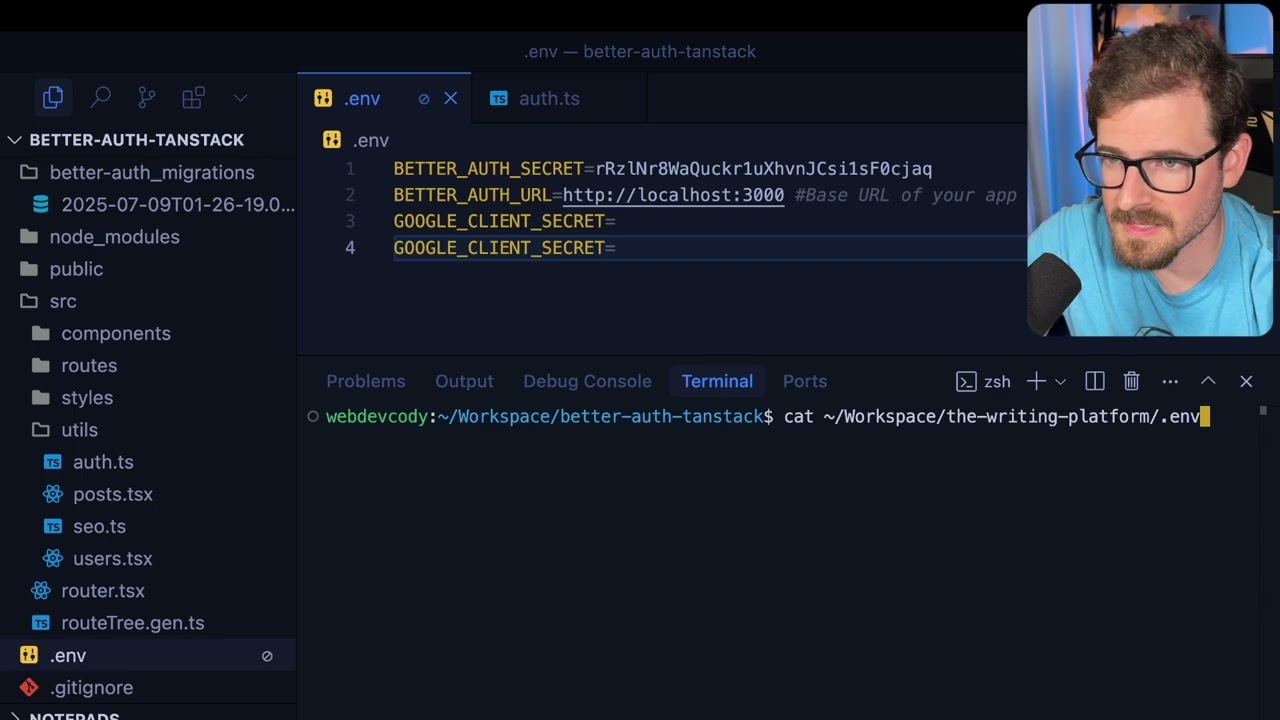This screenshot has height=720, width=1280.
Task: Select the .env file in the explorer
Action: pos(147,655)
